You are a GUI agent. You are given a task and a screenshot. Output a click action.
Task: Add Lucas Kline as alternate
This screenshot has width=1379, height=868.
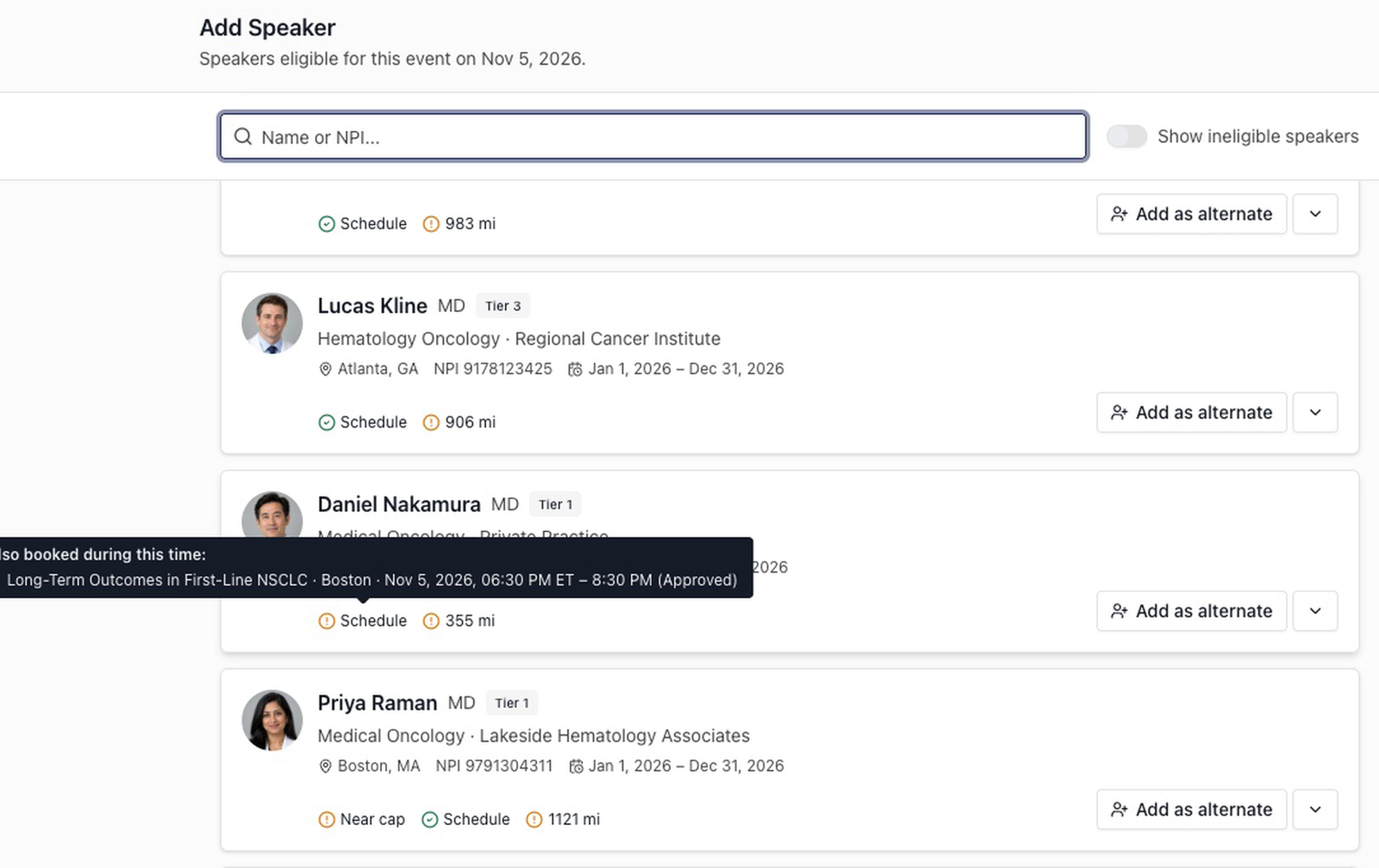click(x=1191, y=412)
